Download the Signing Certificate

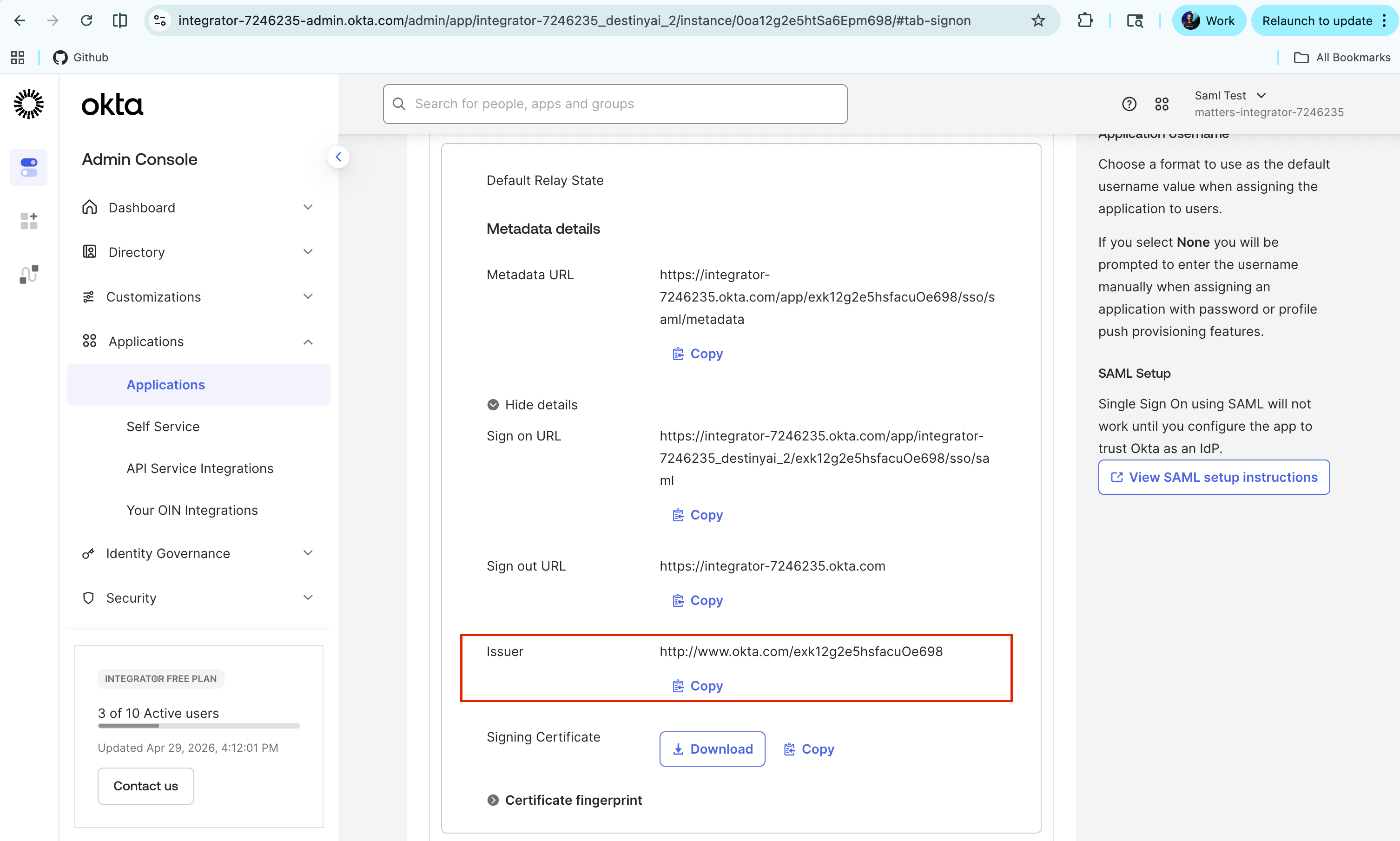713,749
